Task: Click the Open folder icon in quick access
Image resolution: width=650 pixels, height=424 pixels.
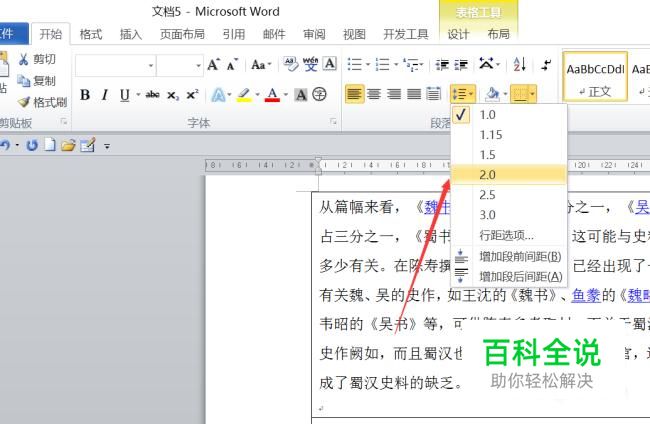Action: [69, 145]
